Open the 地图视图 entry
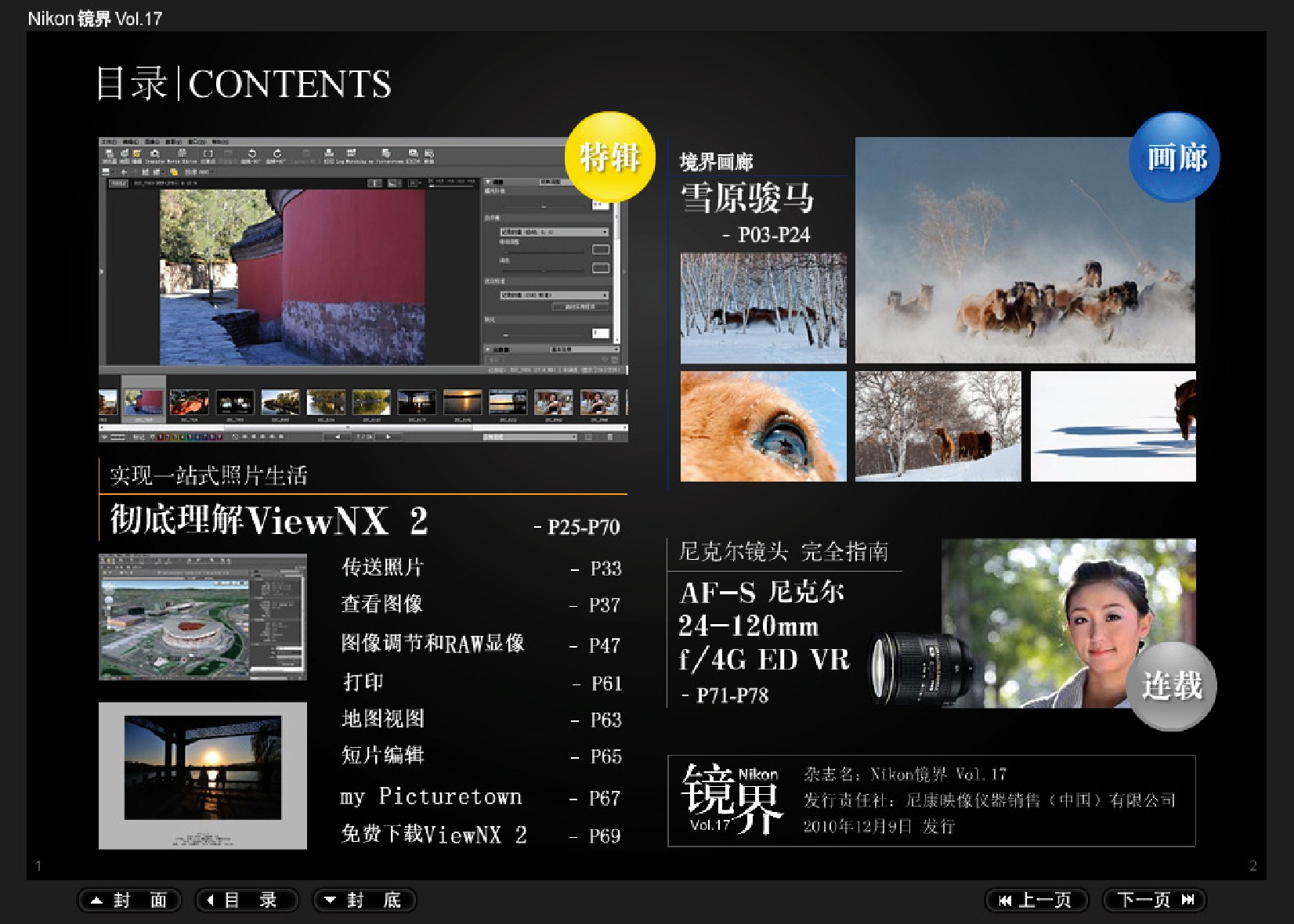The image size is (1294, 924). 383,718
